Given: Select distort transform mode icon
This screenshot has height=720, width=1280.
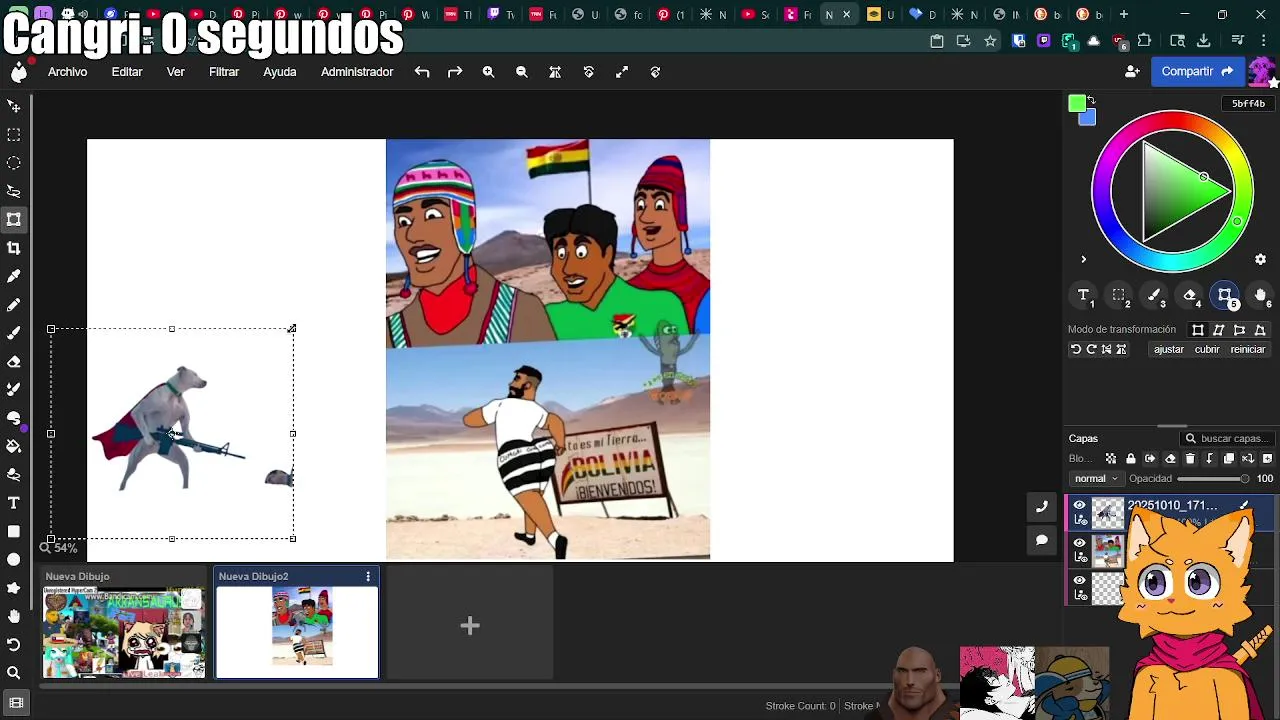Looking at the screenshot, I should 1239,330.
